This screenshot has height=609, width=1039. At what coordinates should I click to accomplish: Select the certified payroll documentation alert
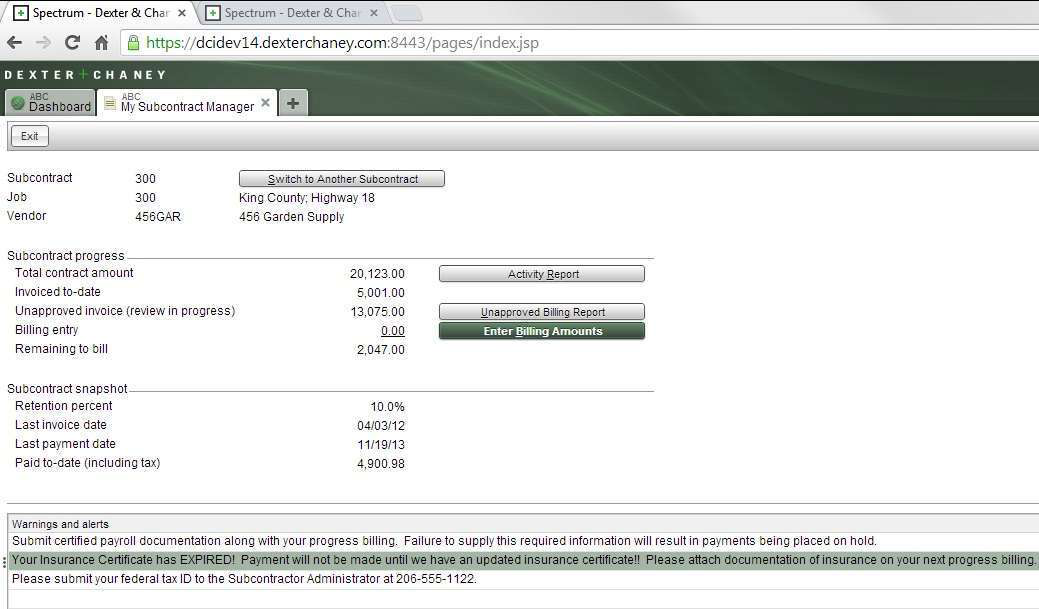(x=444, y=541)
